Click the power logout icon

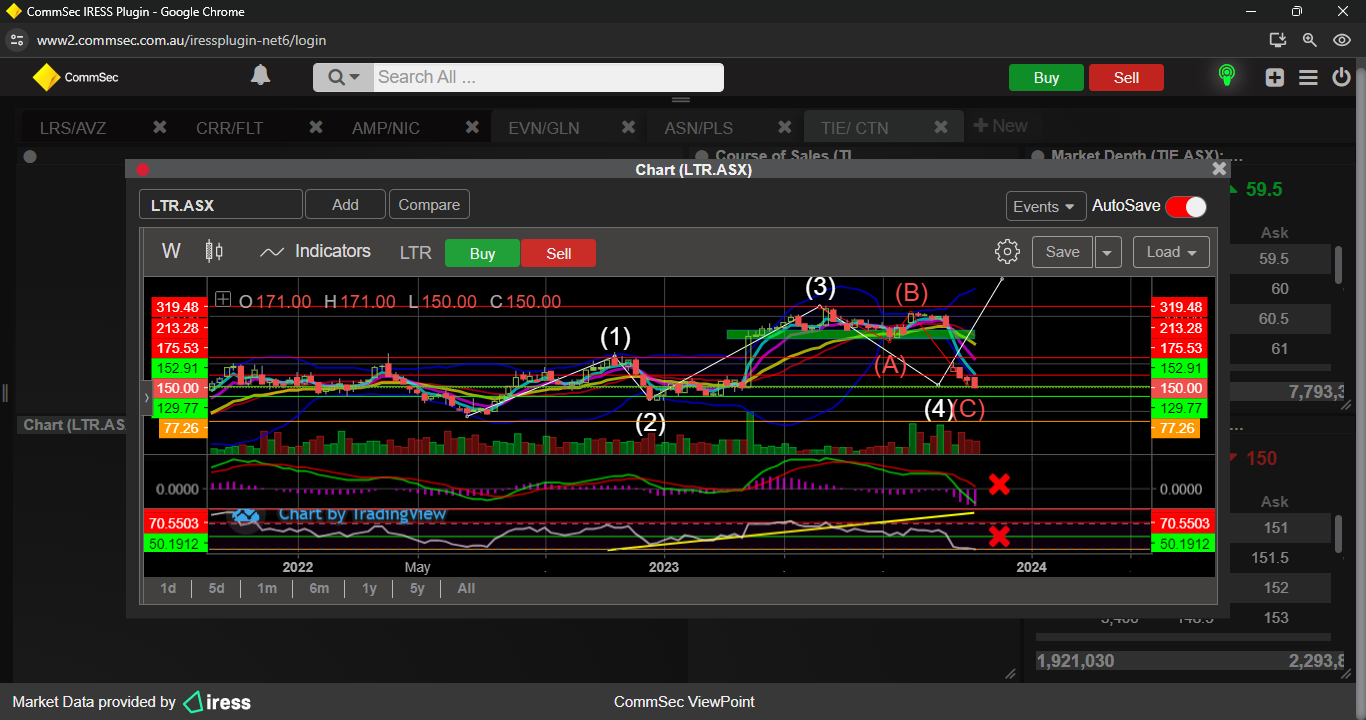click(1342, 78)
